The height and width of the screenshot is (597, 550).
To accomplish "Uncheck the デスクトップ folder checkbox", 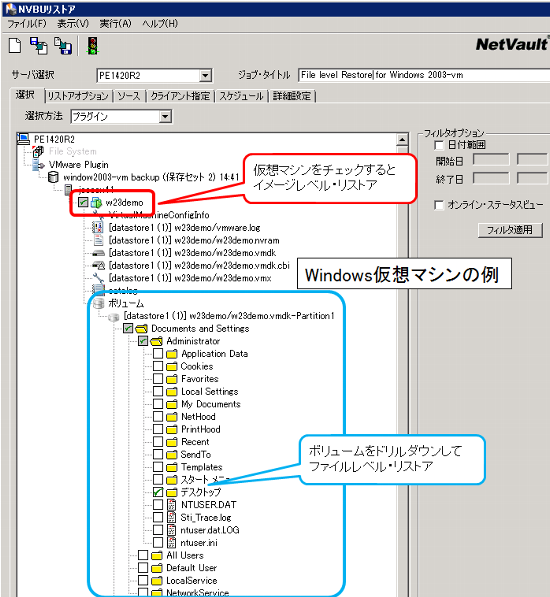I will [158, 492].
